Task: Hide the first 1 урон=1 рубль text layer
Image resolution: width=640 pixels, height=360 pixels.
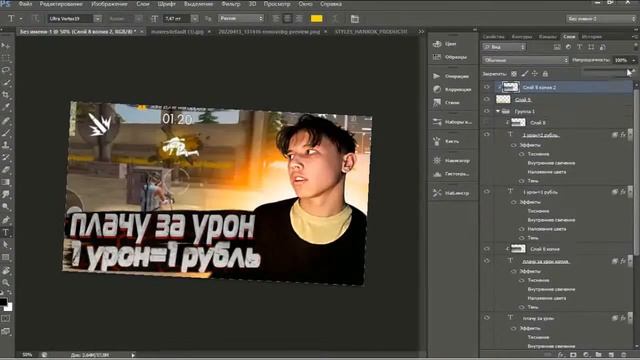Action: [x=487, y=134]
